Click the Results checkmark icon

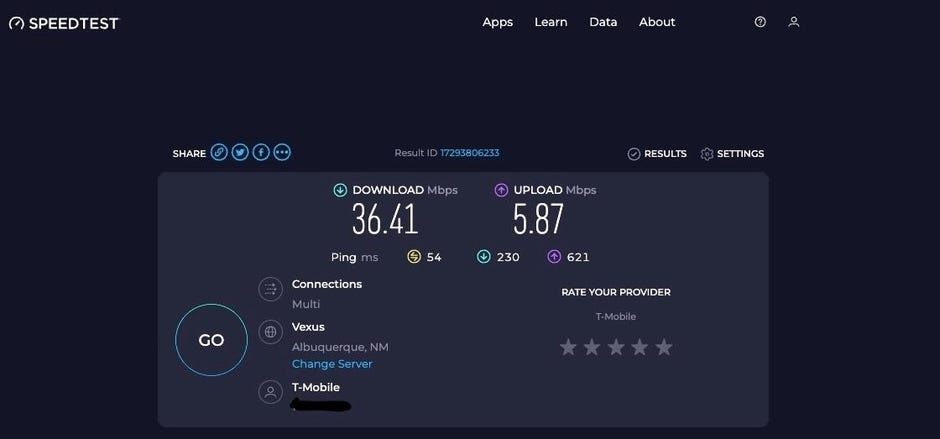[634, 154]
